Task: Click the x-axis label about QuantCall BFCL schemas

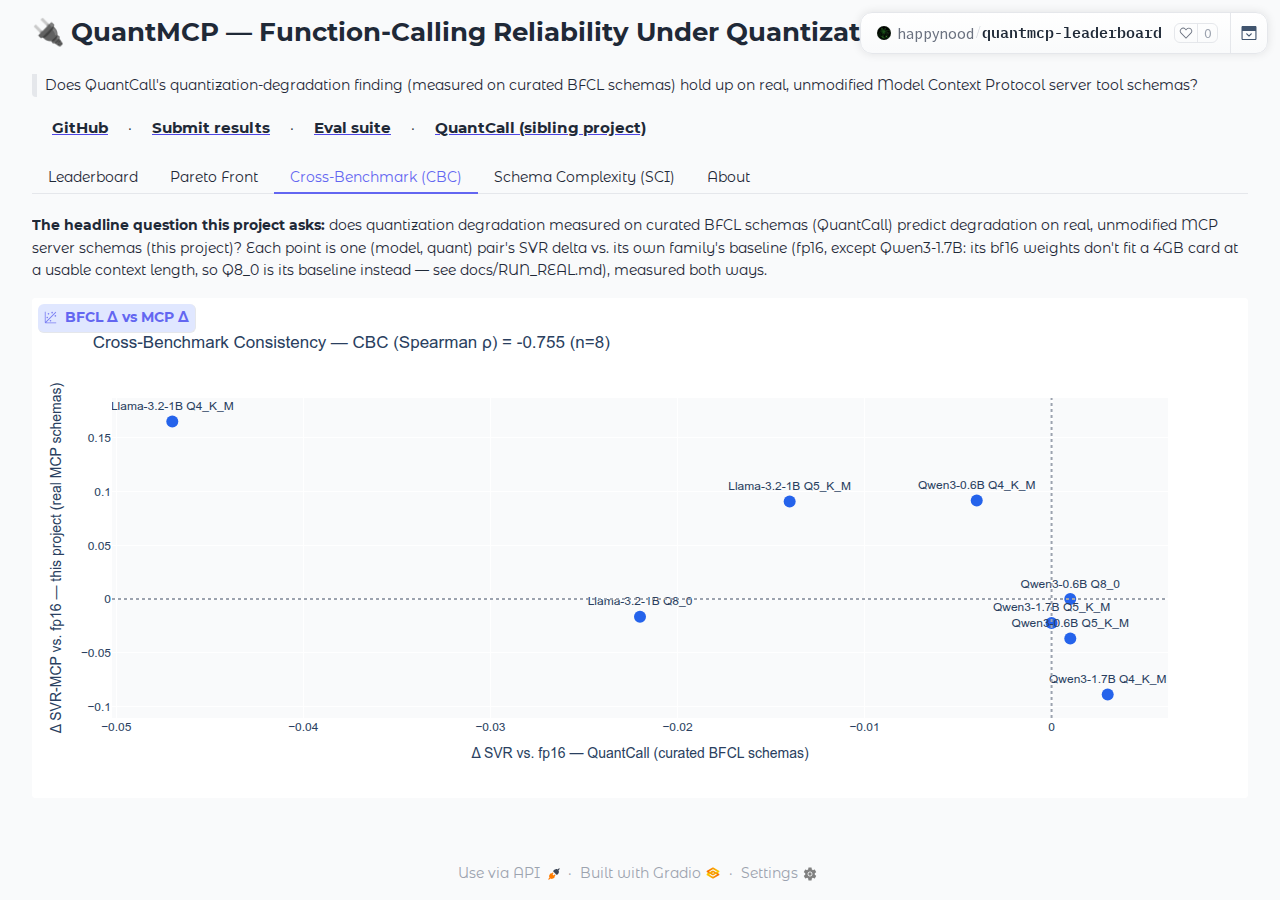Action: 640,753
